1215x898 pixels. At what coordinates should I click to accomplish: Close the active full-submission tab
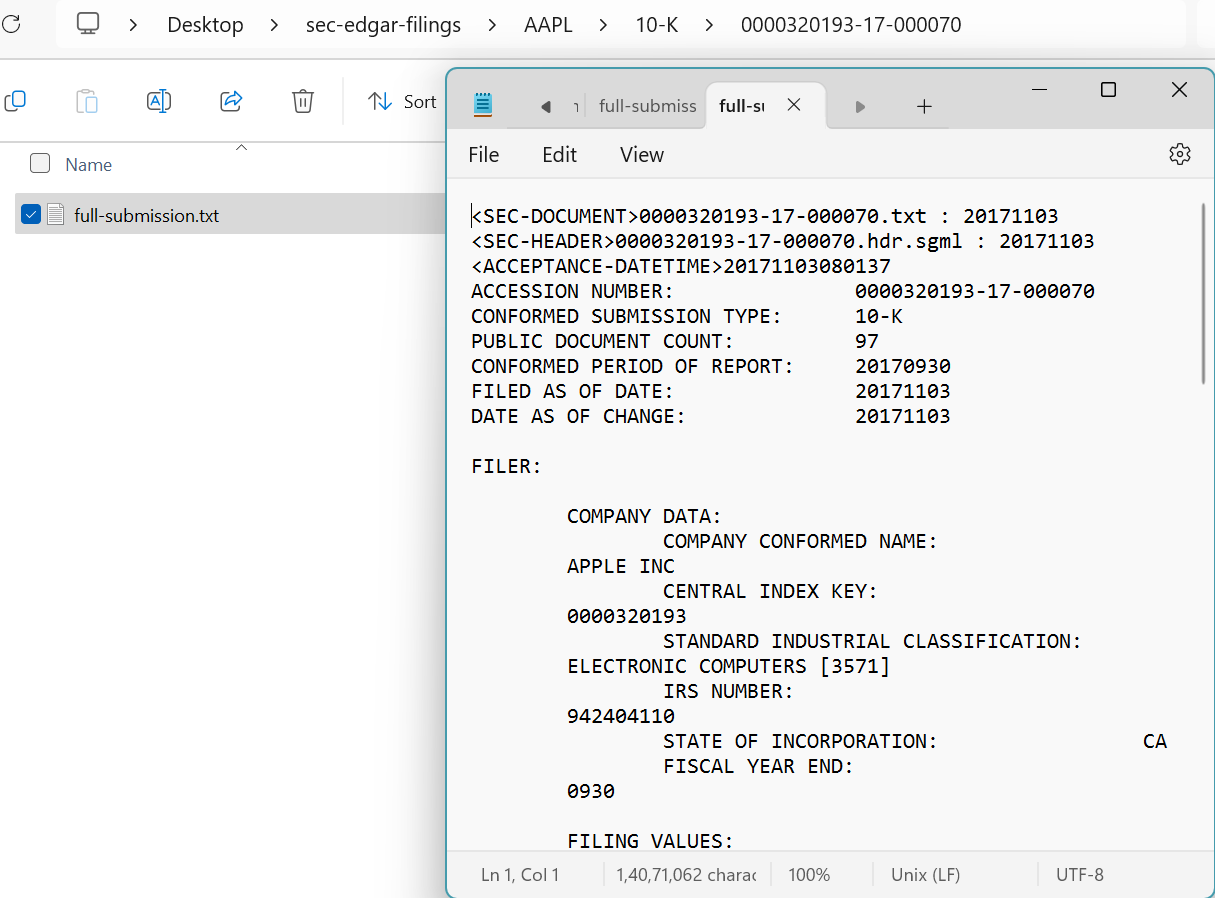tap(794, 105)
